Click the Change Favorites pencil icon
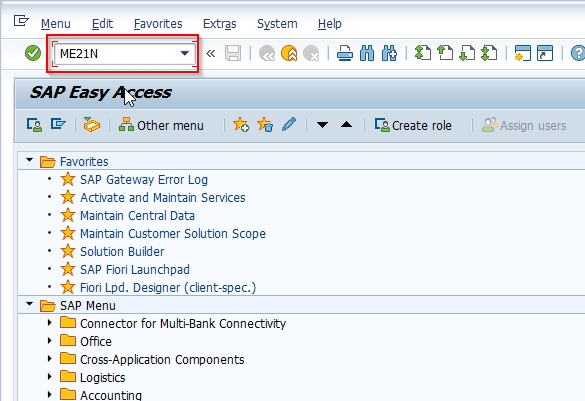585x401 pixels. [289, 125]
